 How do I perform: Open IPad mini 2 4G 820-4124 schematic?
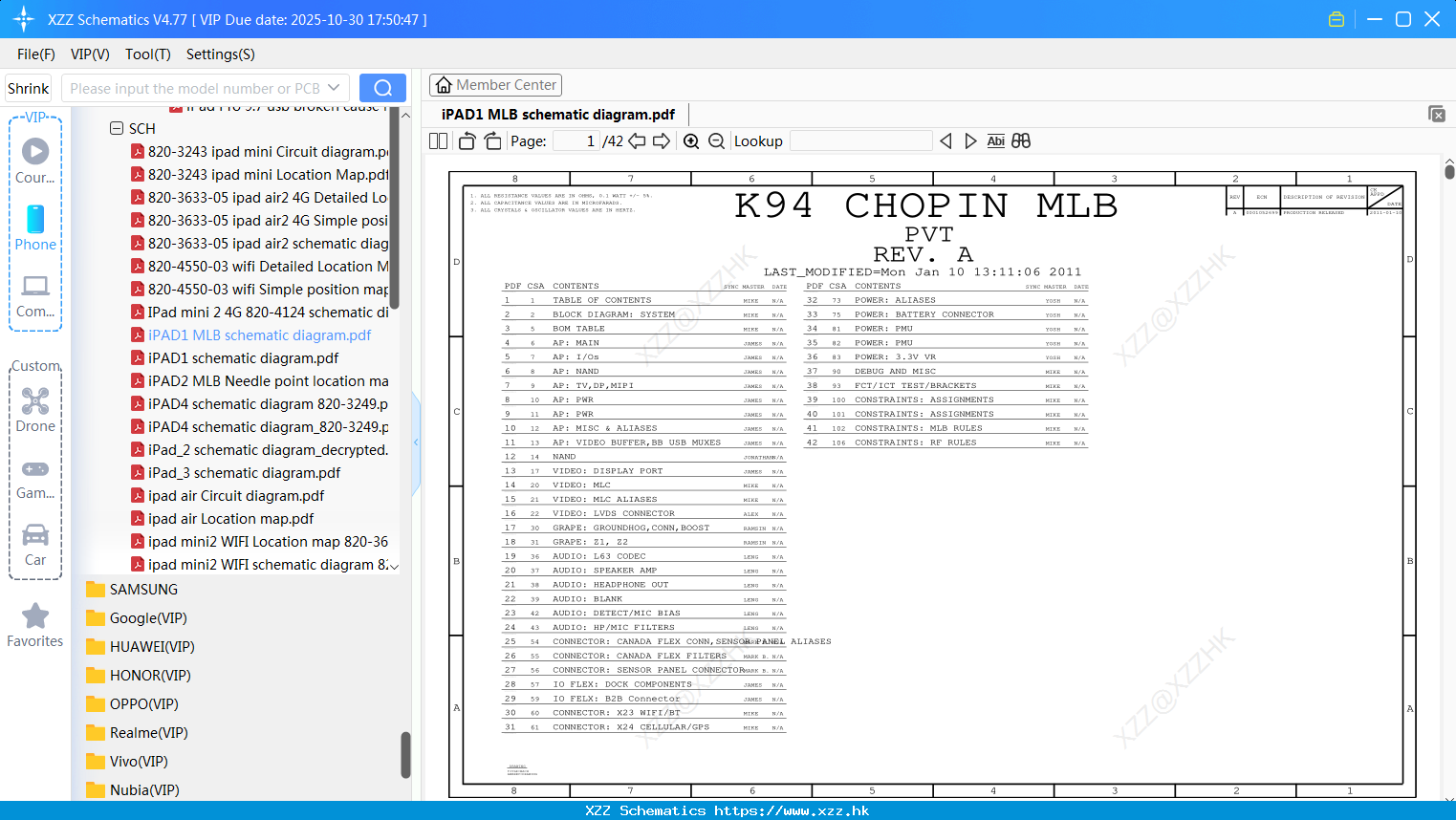click(260, 312)
